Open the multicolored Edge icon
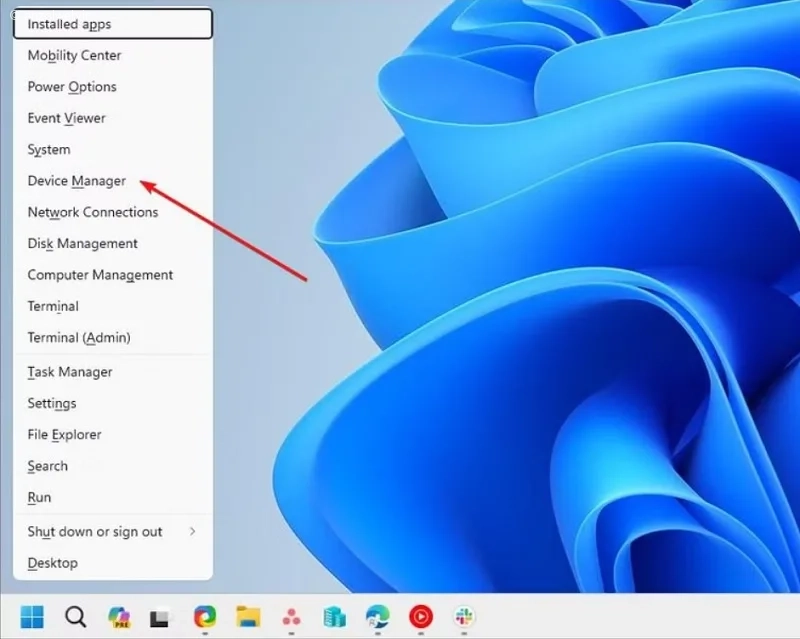The image size is (800, 639). pos(205,617)
